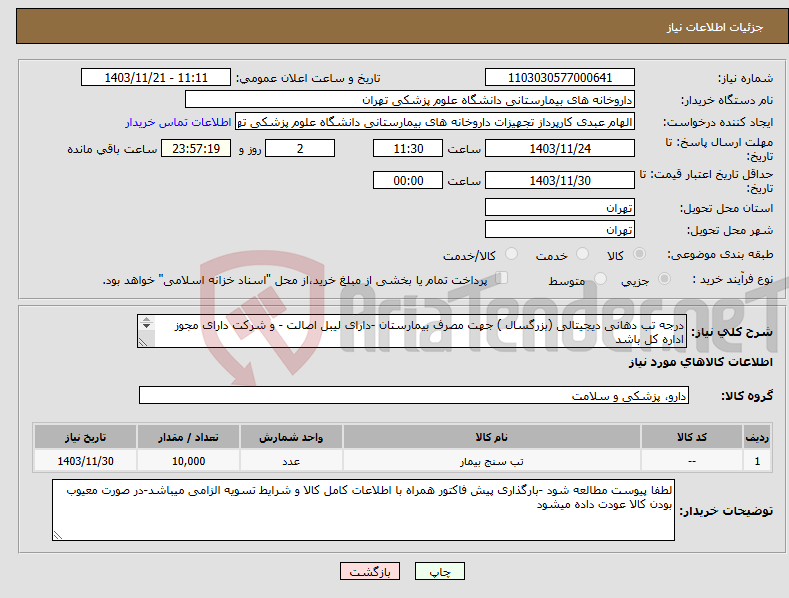The height and width of the screenshot is (598, 789).
Task: Click the تعداد / مقدار column header
Action: (188, 437)
